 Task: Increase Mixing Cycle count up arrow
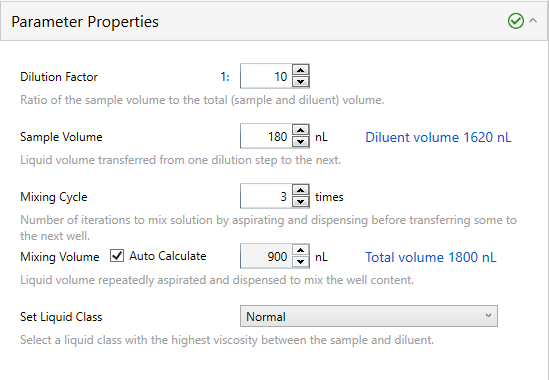click(x=300, y=190)
